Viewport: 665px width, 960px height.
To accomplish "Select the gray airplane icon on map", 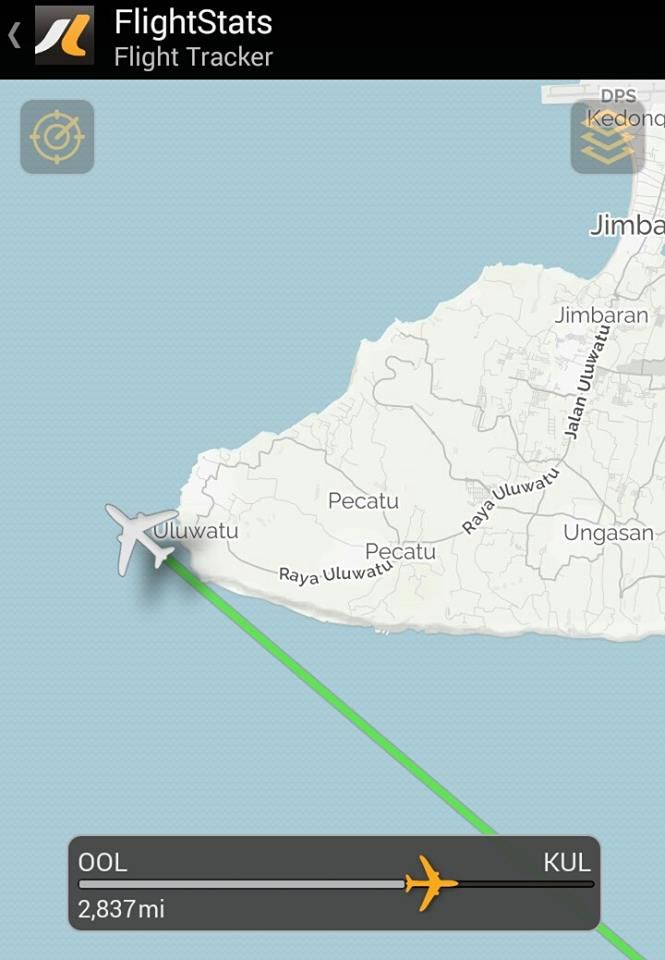I will tap(141, 538).
